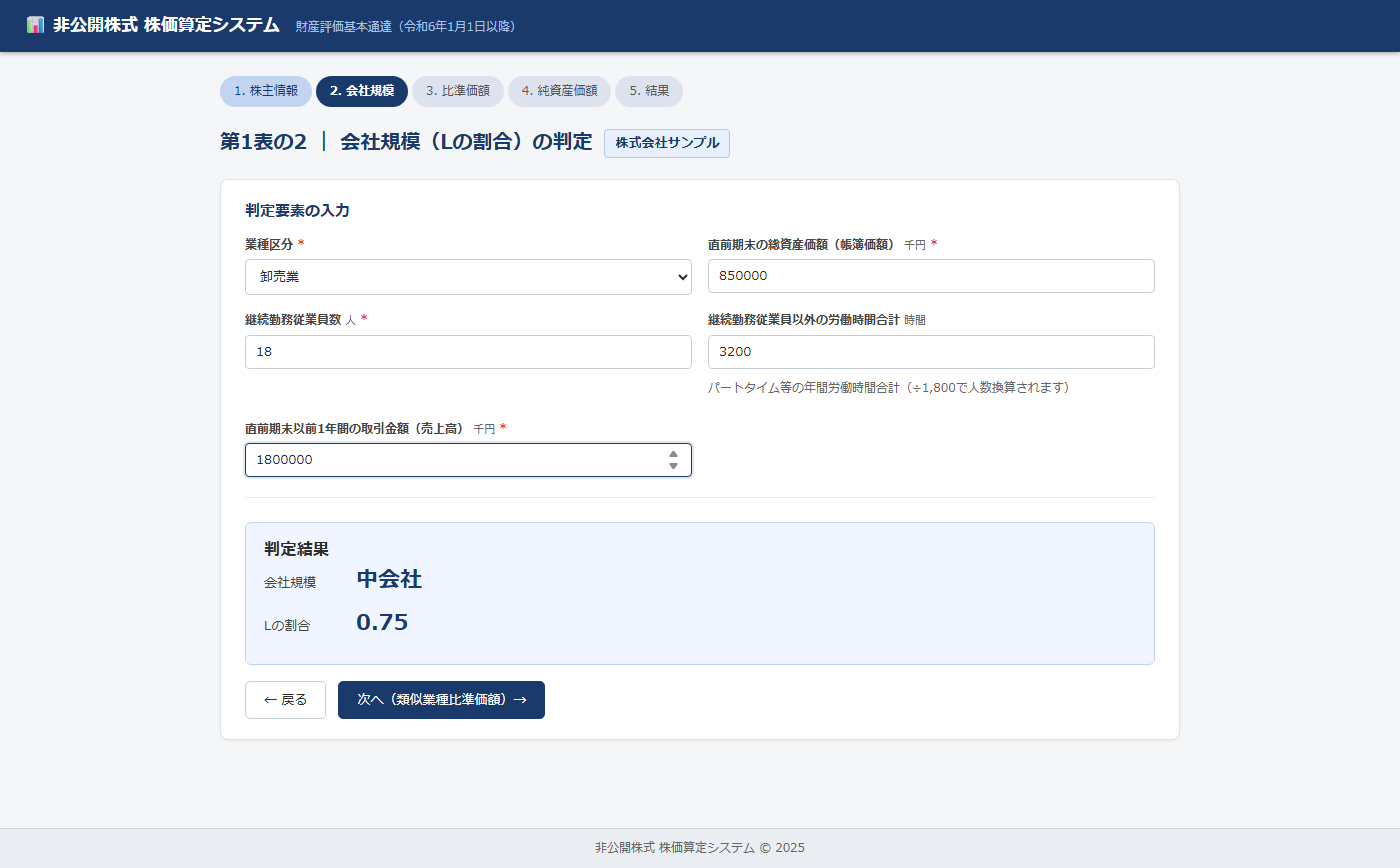Viewport: 1400px width, 868px height.
Task: Click the 会社規模 label in the results box
Action: (290, 582)
